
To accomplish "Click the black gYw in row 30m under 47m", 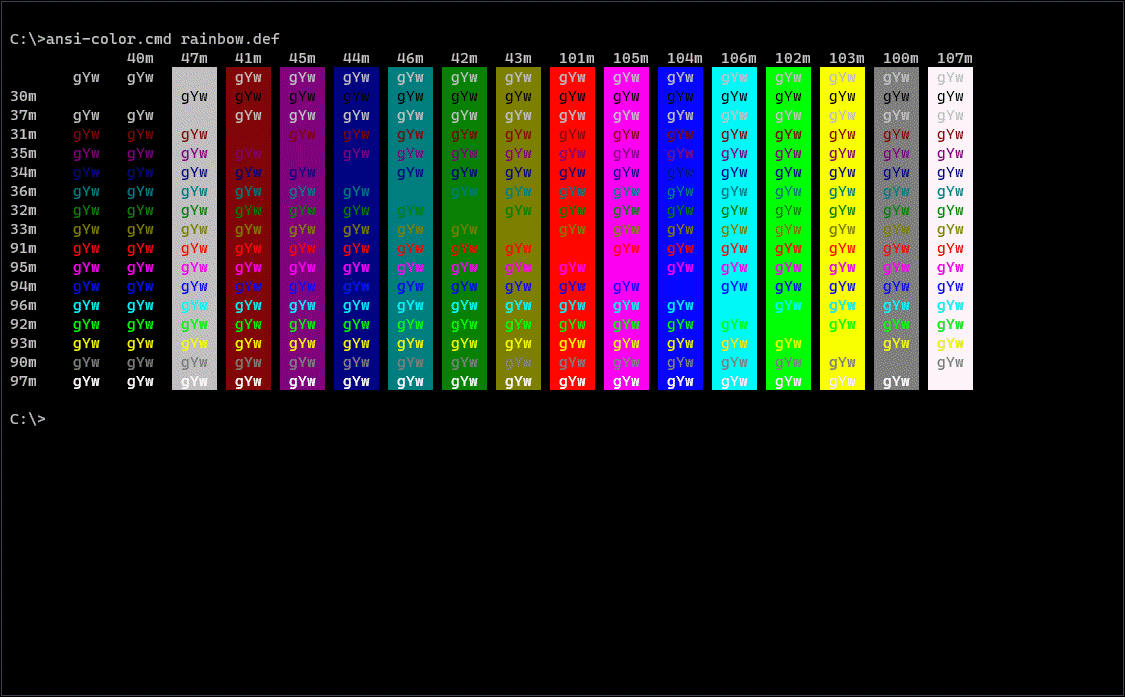I will coord(194,97).
